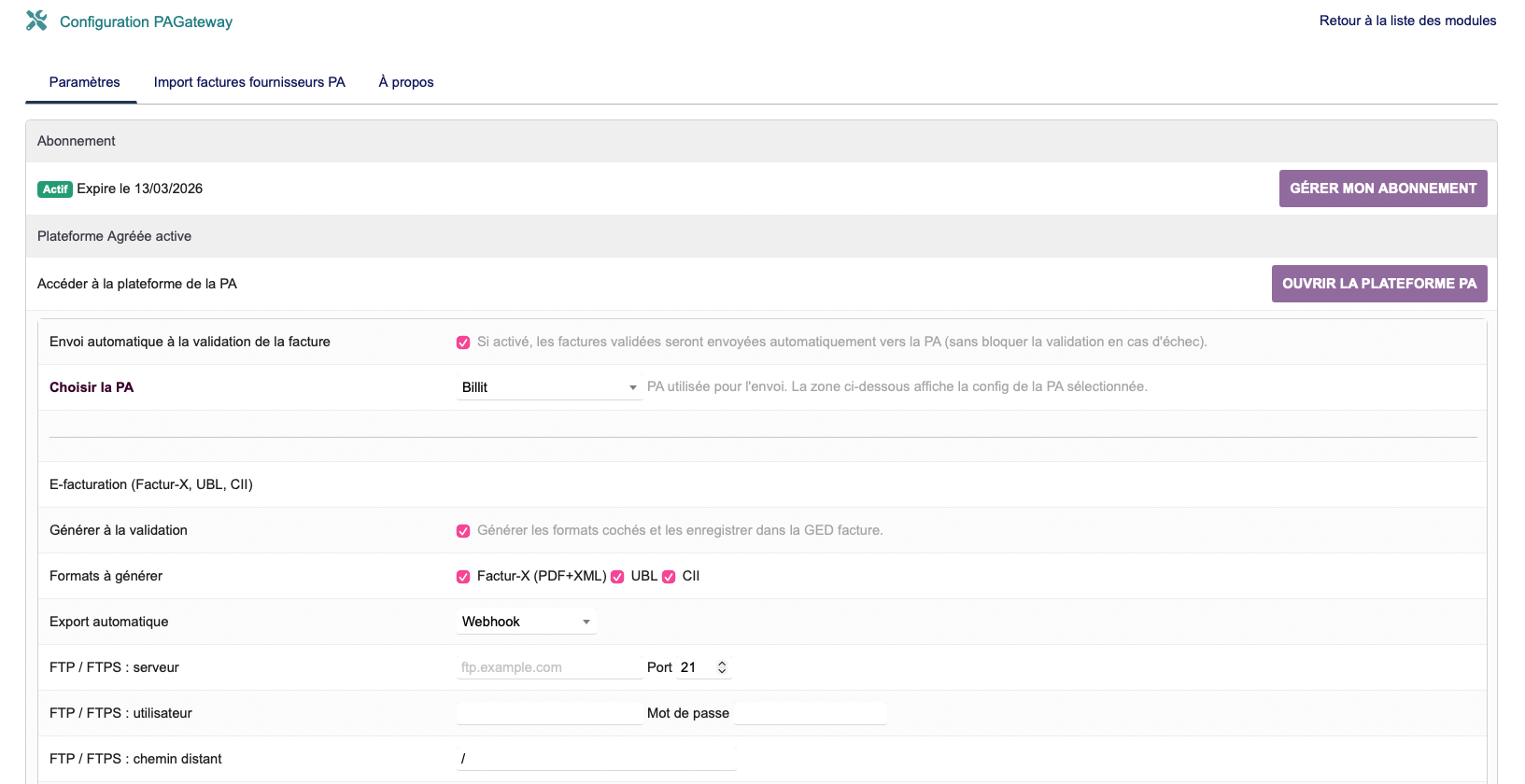This screenshot has height=784, width=1525.
Task: Uncheck Générer à la validation checkbox
Action: click(x=463, y=531)
